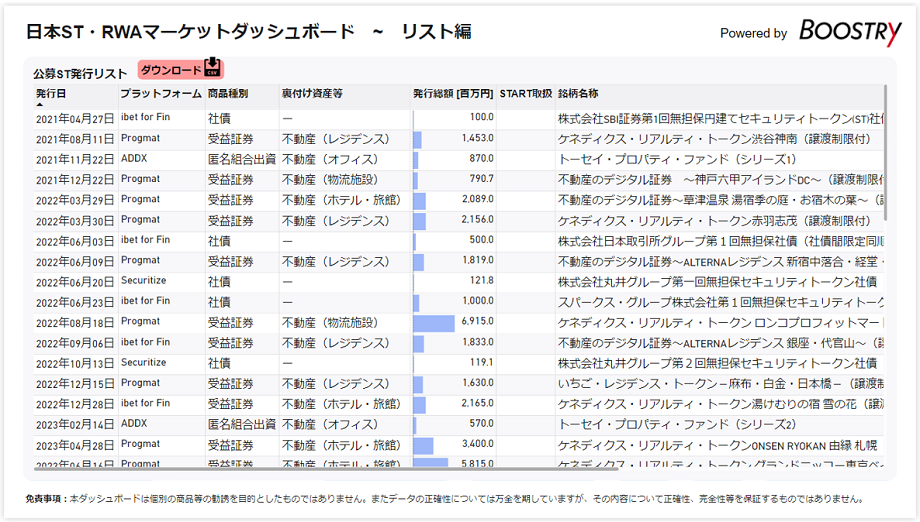Click Progmat in the 2021年08月11日 row

point(140,138)
